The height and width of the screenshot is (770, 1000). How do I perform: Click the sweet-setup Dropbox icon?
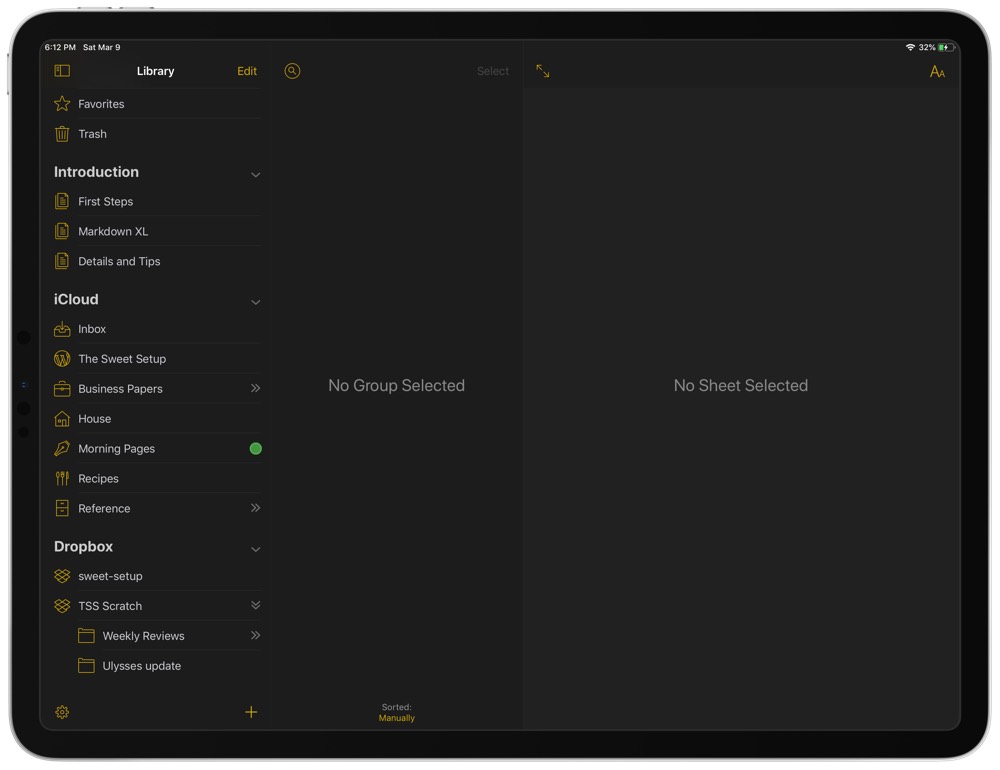(x=62, y=576)
